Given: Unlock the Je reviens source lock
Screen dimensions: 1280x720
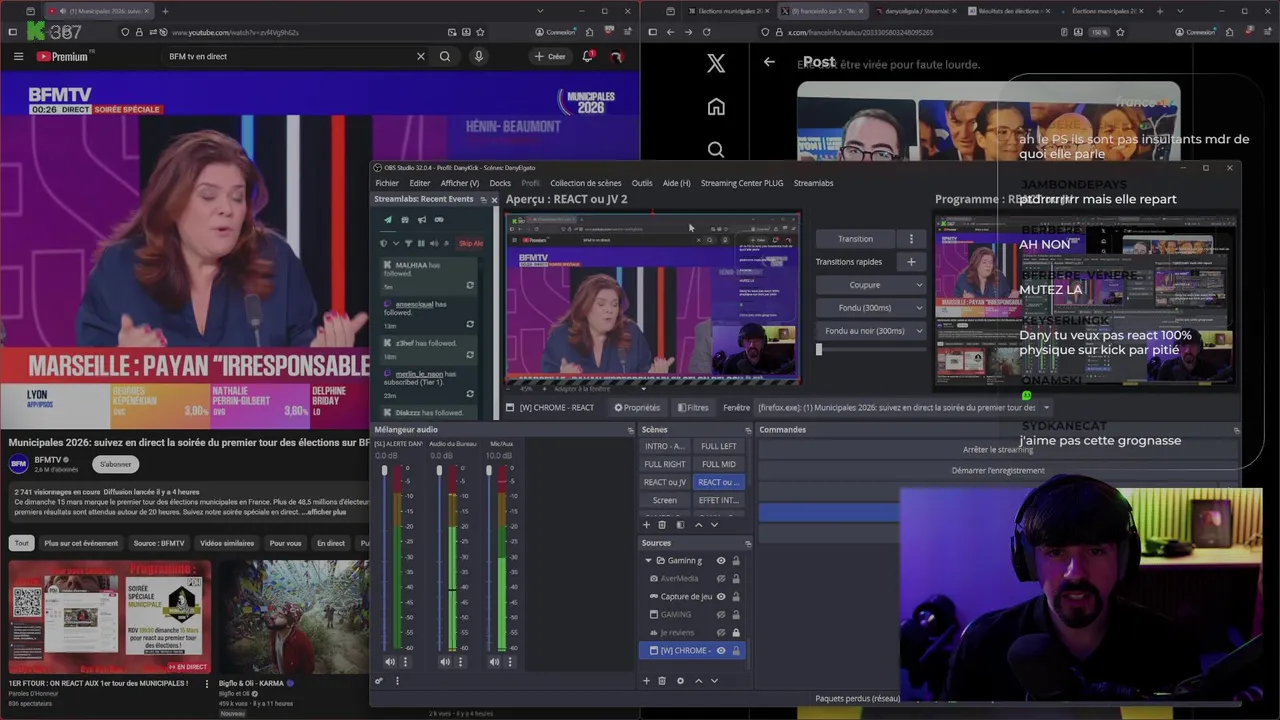Looking at the screenshot, I should point(736,633).
